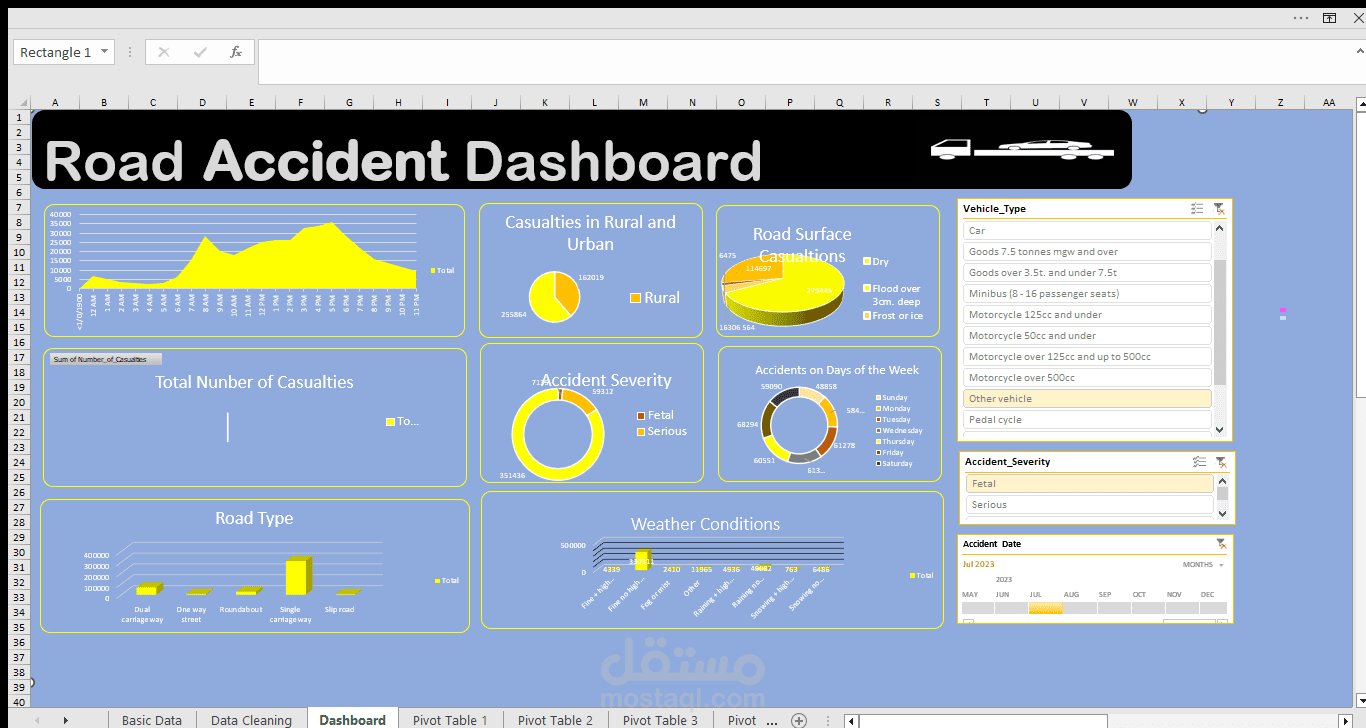Screen dimensions: 1366x728
Task: Select Accidents on Days of the Week chart
Action: coord(830,414)
